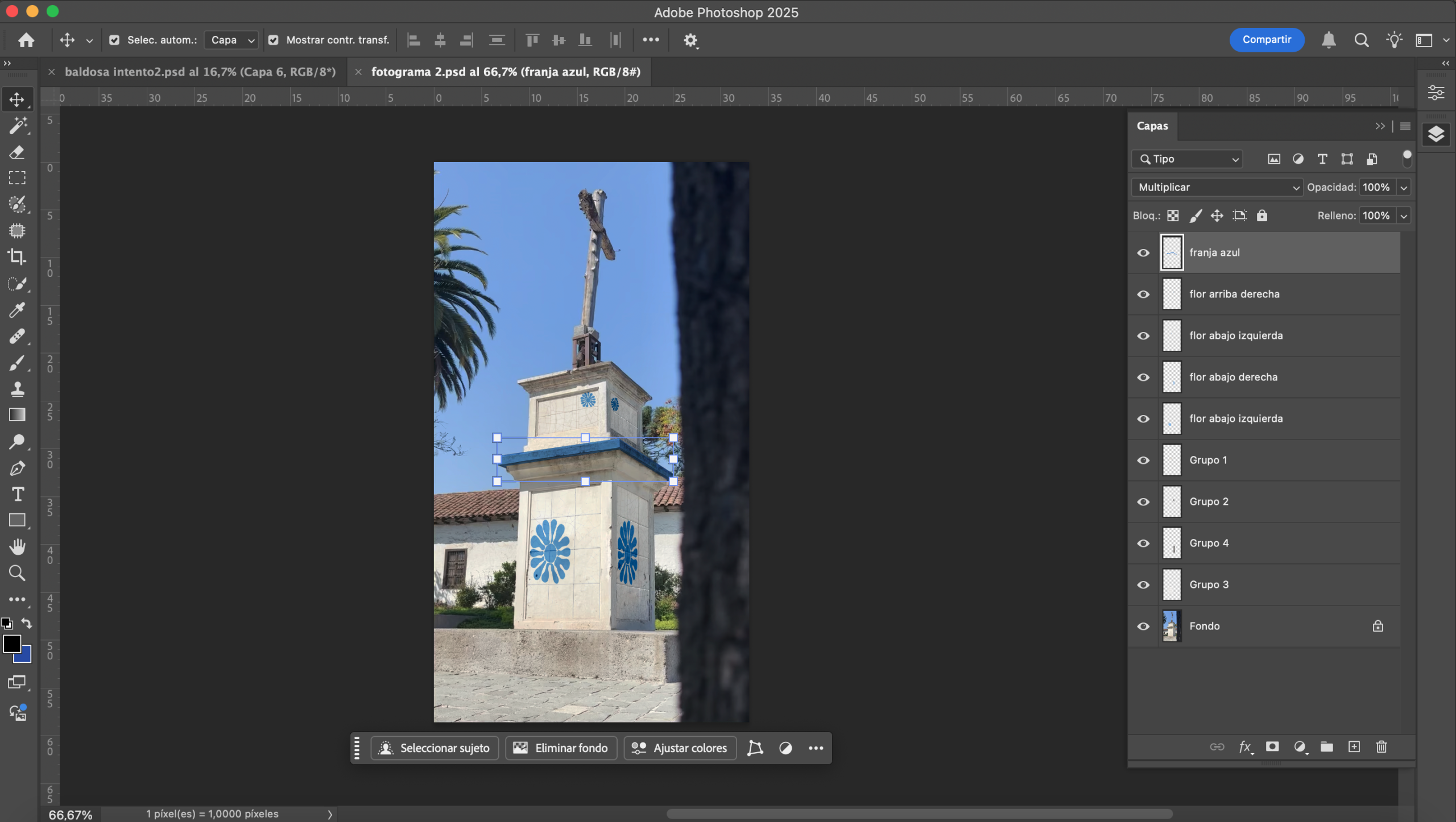
Task: Select the Horizontal Type tool
Action: pos(17,494)
